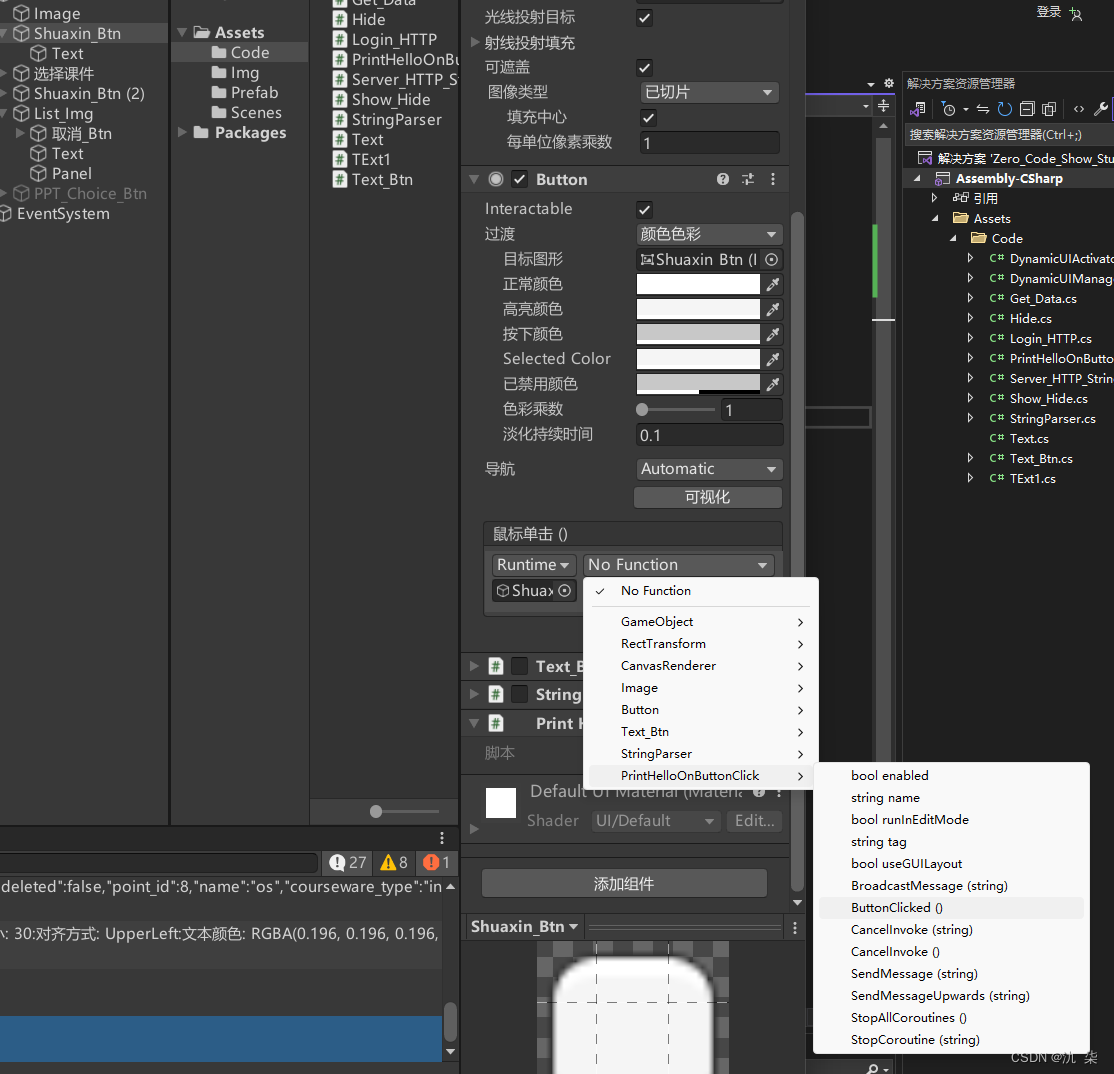
Task: Expand raycast padding foldout
Action: tap(475, 43)
